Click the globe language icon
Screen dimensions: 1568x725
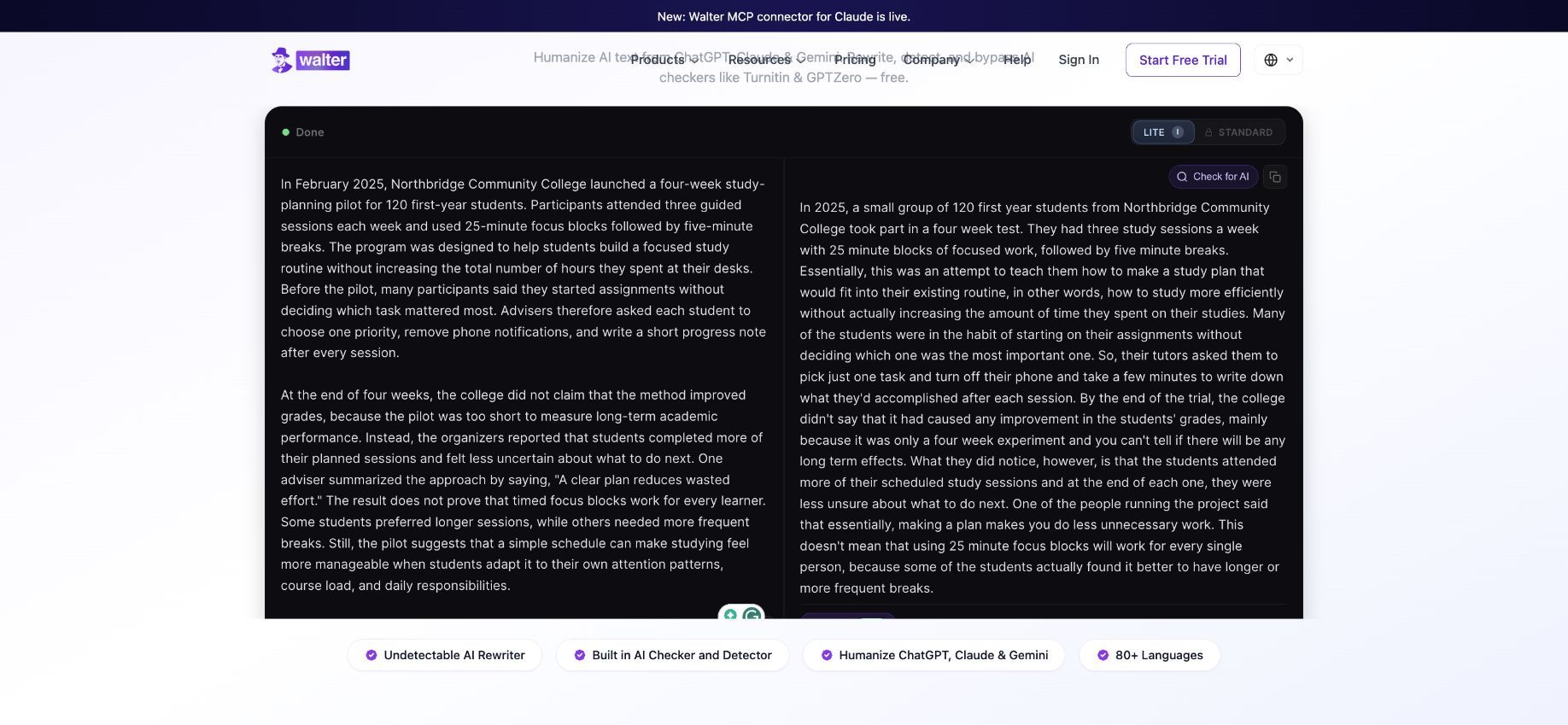(x=1271, y=60)
